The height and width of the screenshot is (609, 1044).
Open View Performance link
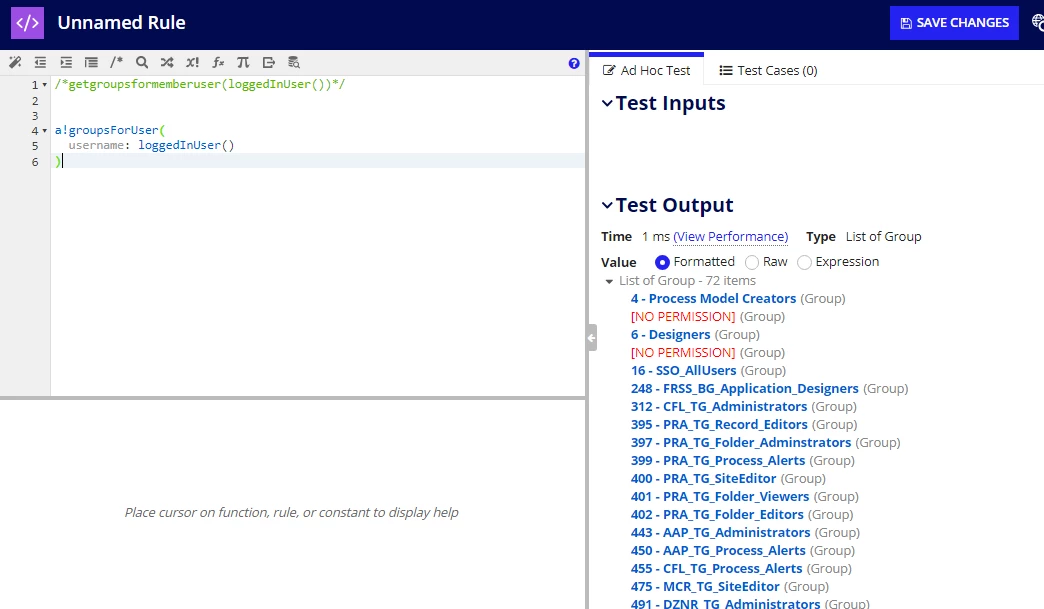coord(730,236)
